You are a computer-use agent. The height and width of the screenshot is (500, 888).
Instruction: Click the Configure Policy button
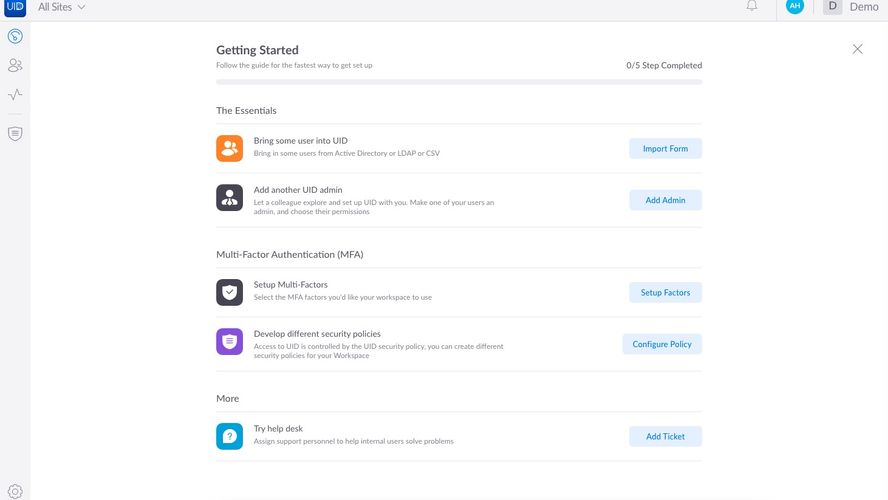click(x=662, y=344)
